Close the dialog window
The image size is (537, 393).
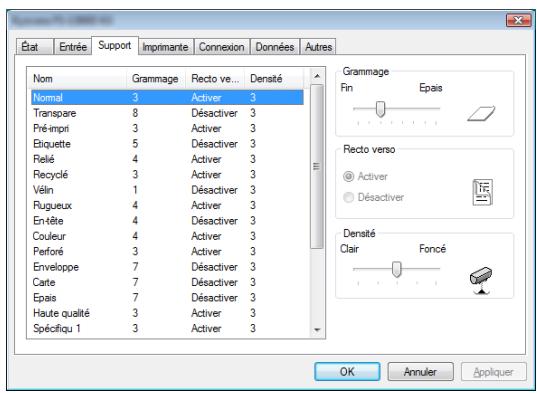coord(519,21)
